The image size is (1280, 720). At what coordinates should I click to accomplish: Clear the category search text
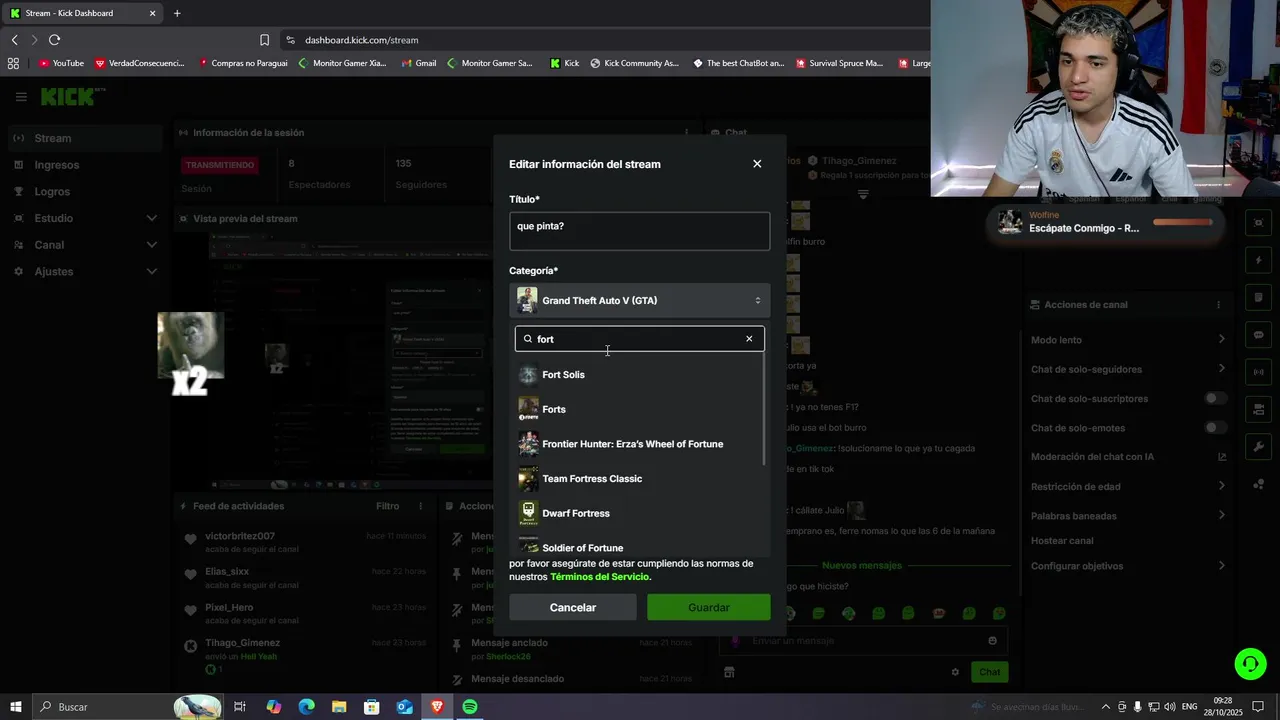coord(749,339)
